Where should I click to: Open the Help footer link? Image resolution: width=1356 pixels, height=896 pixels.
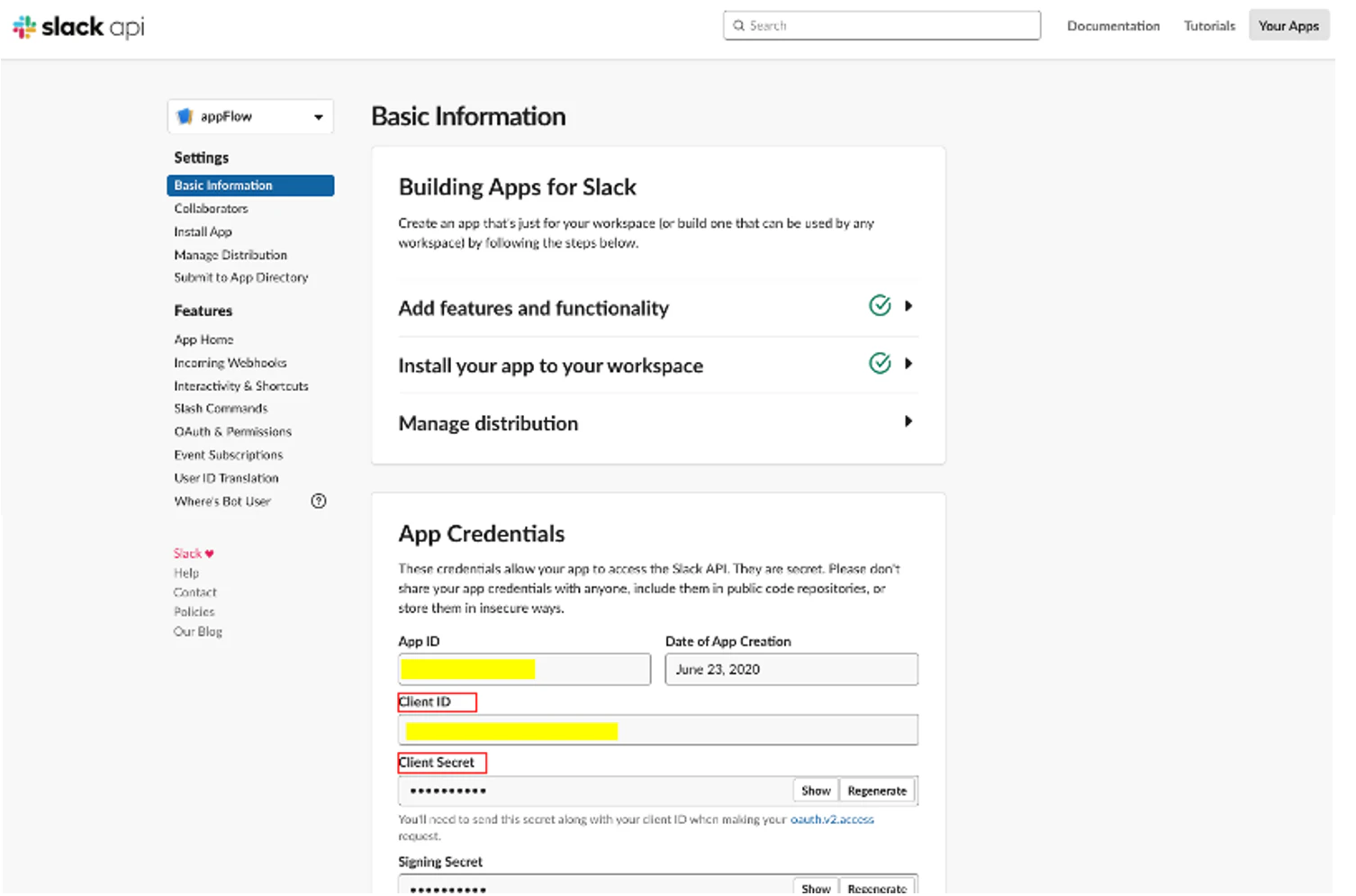[x=186, y=574]
